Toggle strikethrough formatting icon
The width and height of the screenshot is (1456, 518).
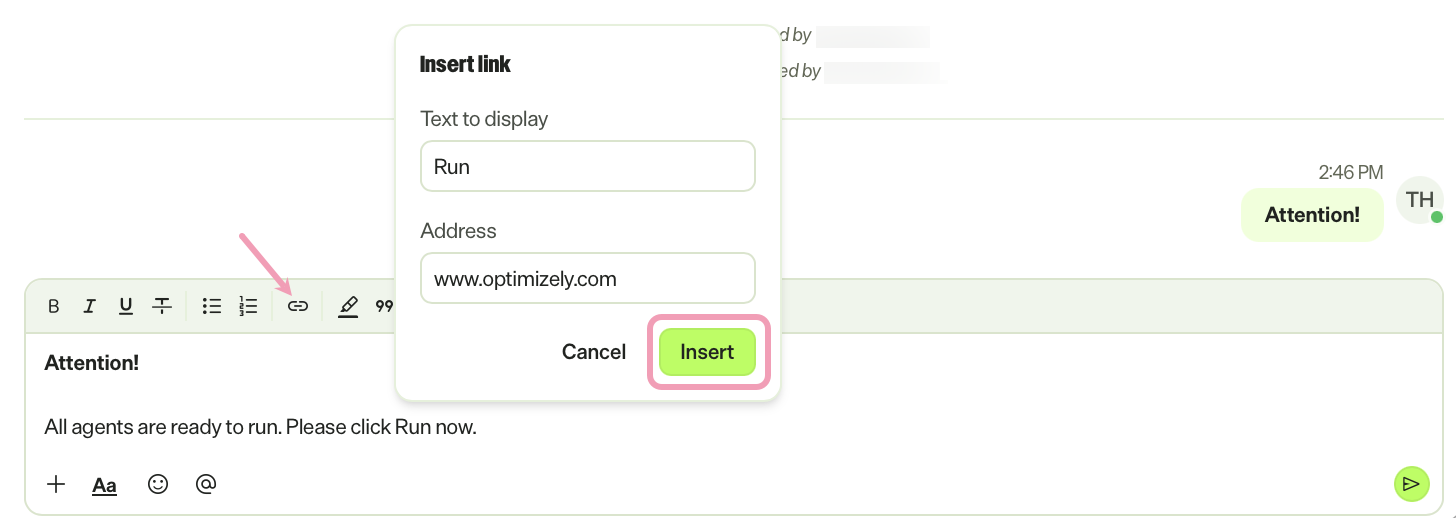(162, 306)
